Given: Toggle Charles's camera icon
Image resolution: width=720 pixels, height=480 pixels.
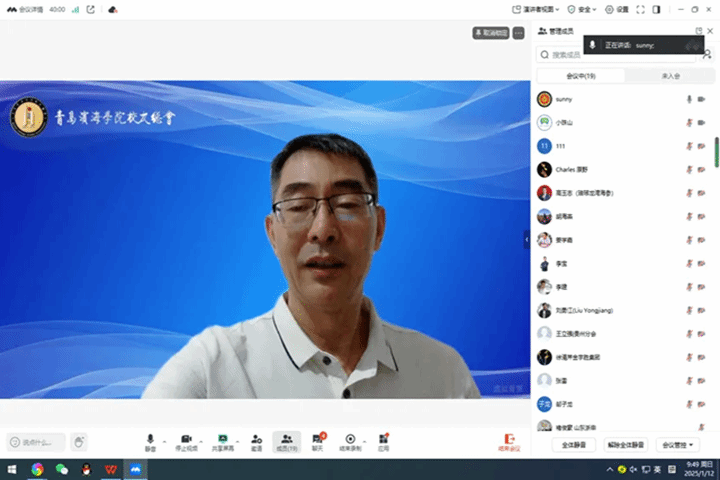Looking at the screenshot, I should [x=701, y=169].
